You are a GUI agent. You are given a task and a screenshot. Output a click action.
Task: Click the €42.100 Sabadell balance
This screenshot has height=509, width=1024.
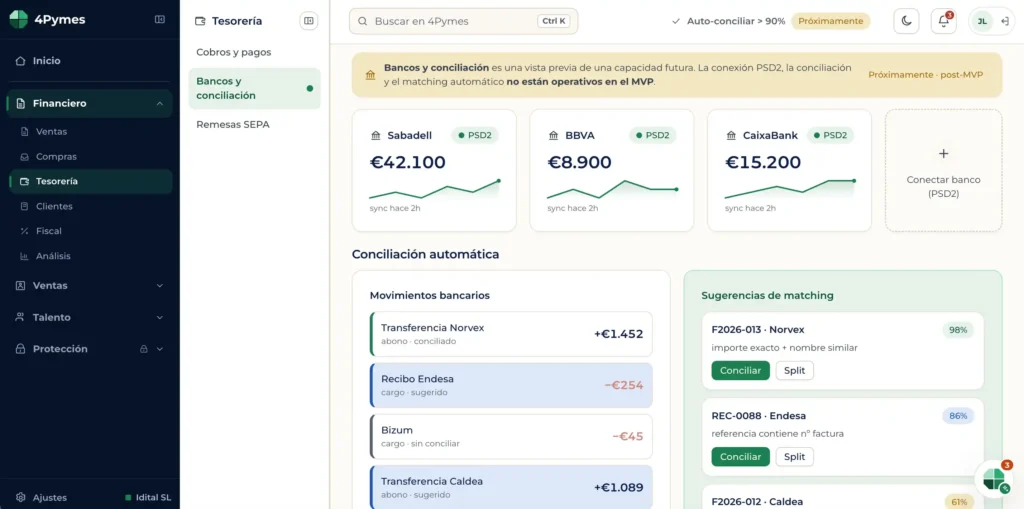click(x=408, y=162)
